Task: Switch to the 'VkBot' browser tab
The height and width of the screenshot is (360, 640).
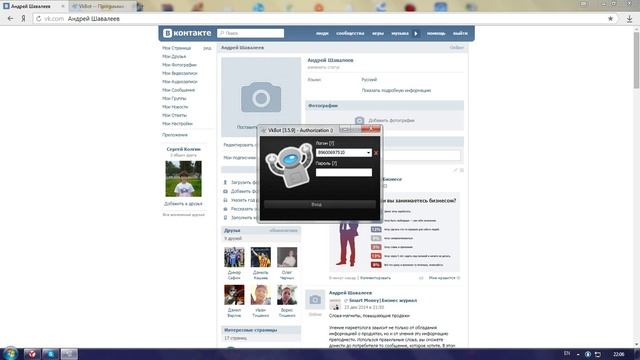Action: pos(101,7)
